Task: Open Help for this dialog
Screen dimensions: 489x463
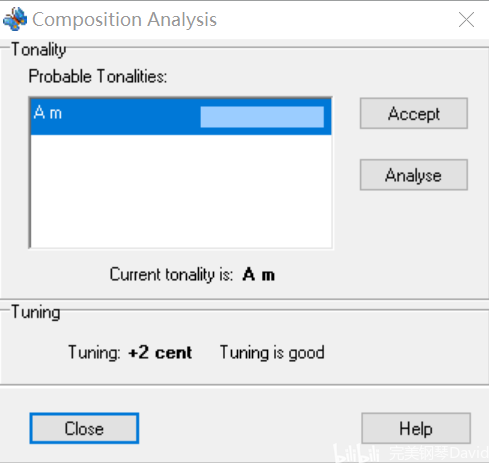Action: (x=416, y=428)
